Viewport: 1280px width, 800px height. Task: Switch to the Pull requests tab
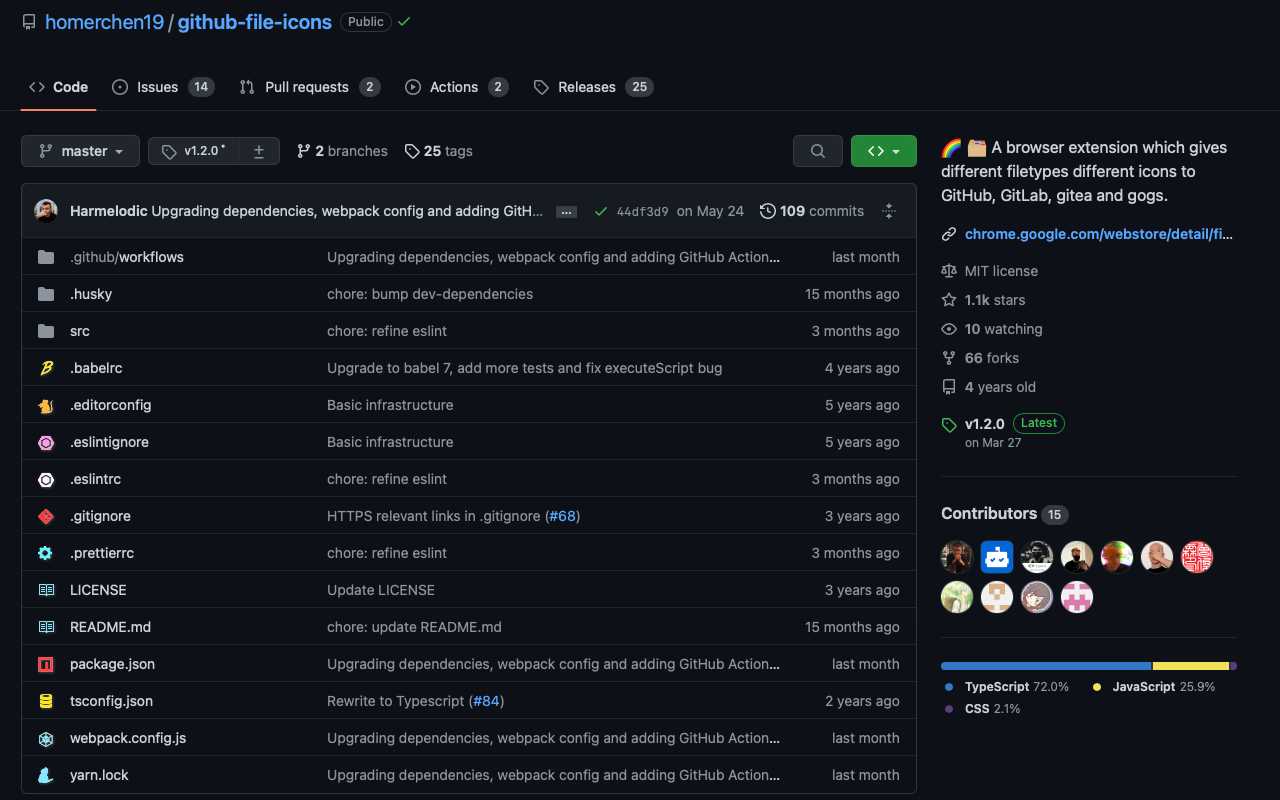(309, 87)
